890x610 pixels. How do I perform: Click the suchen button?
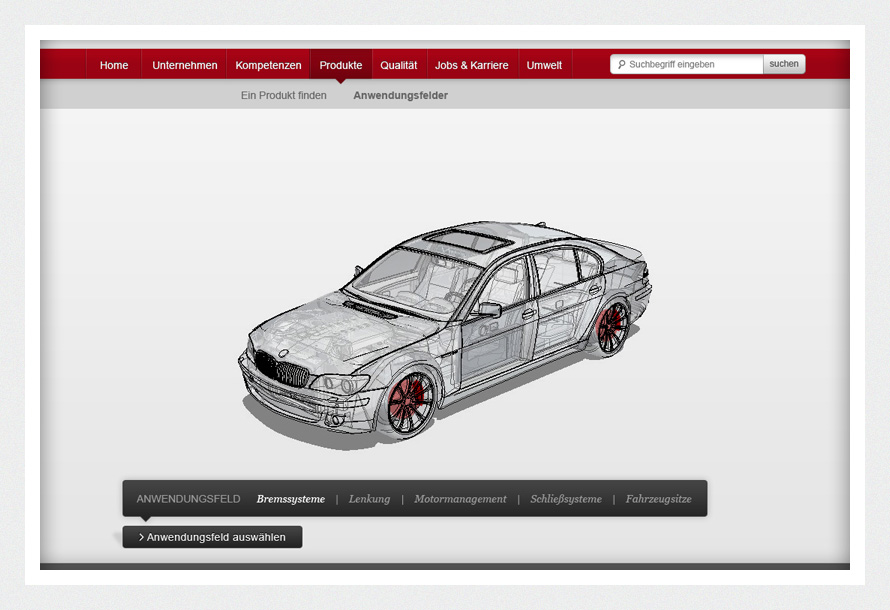(x=784, y=64)
